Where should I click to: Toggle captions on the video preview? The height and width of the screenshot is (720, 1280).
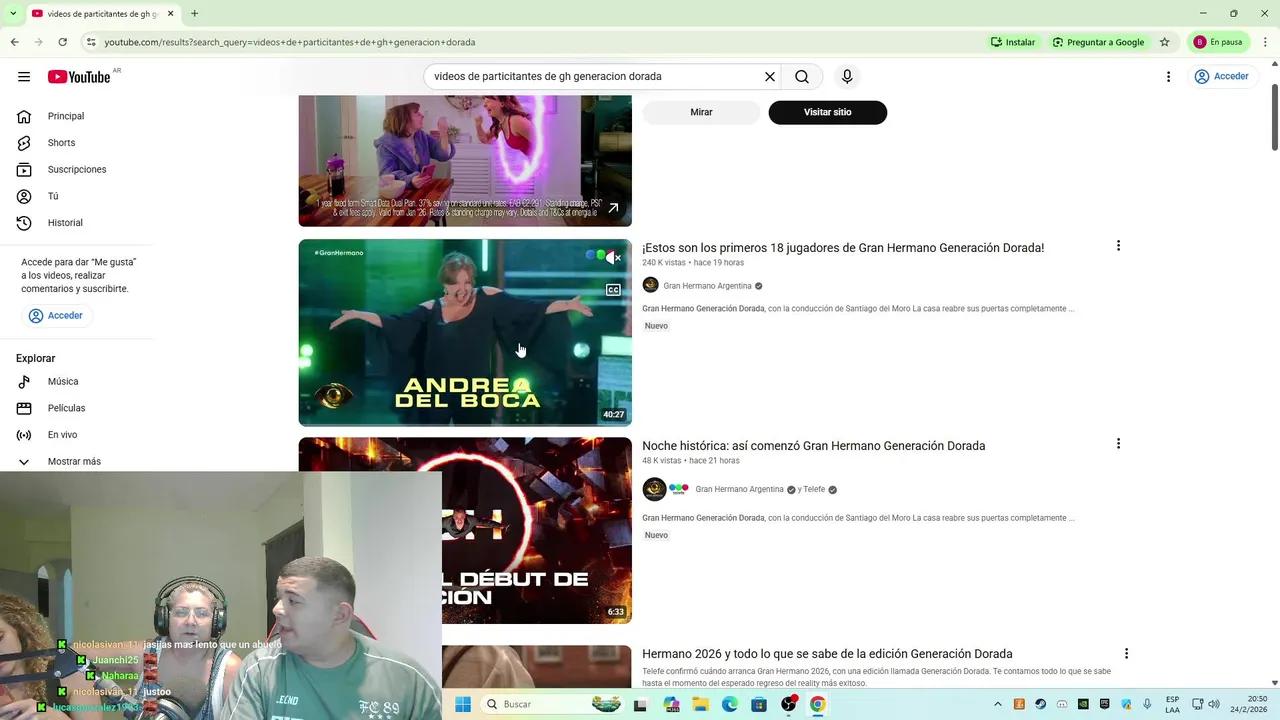[613, 290]
